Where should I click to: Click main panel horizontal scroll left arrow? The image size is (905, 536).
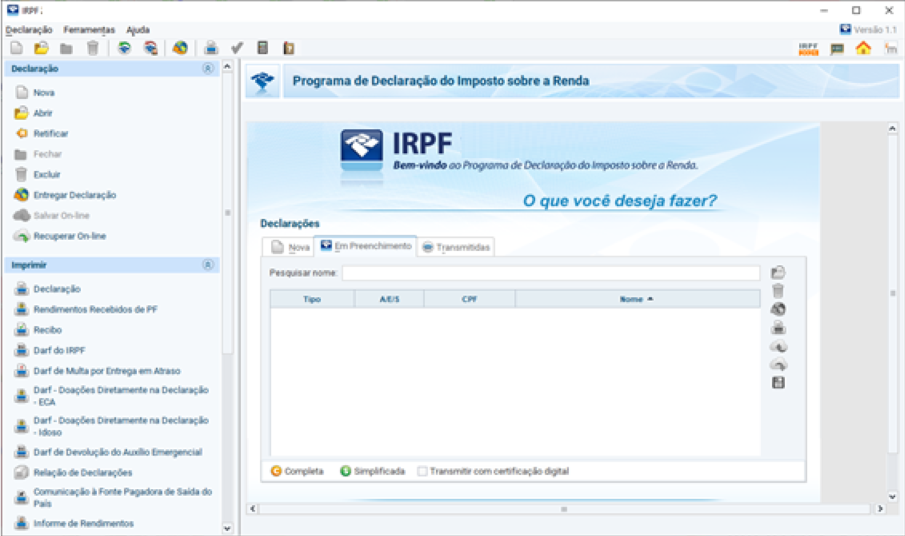252,509
